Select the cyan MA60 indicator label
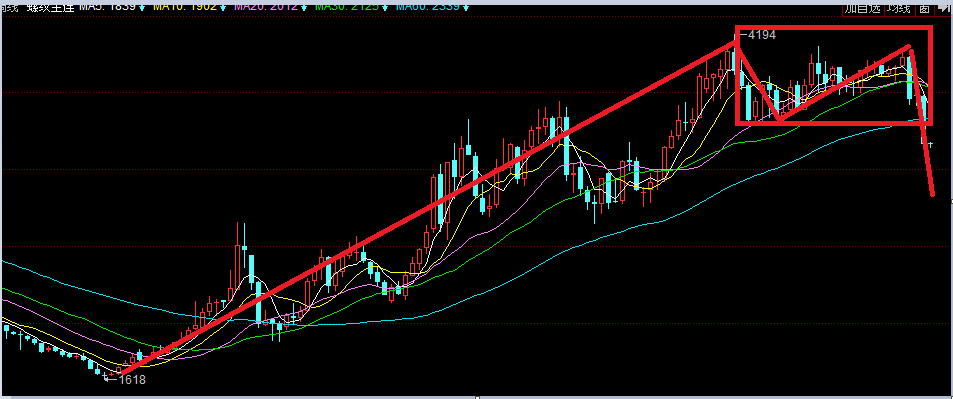 point(428,6)
